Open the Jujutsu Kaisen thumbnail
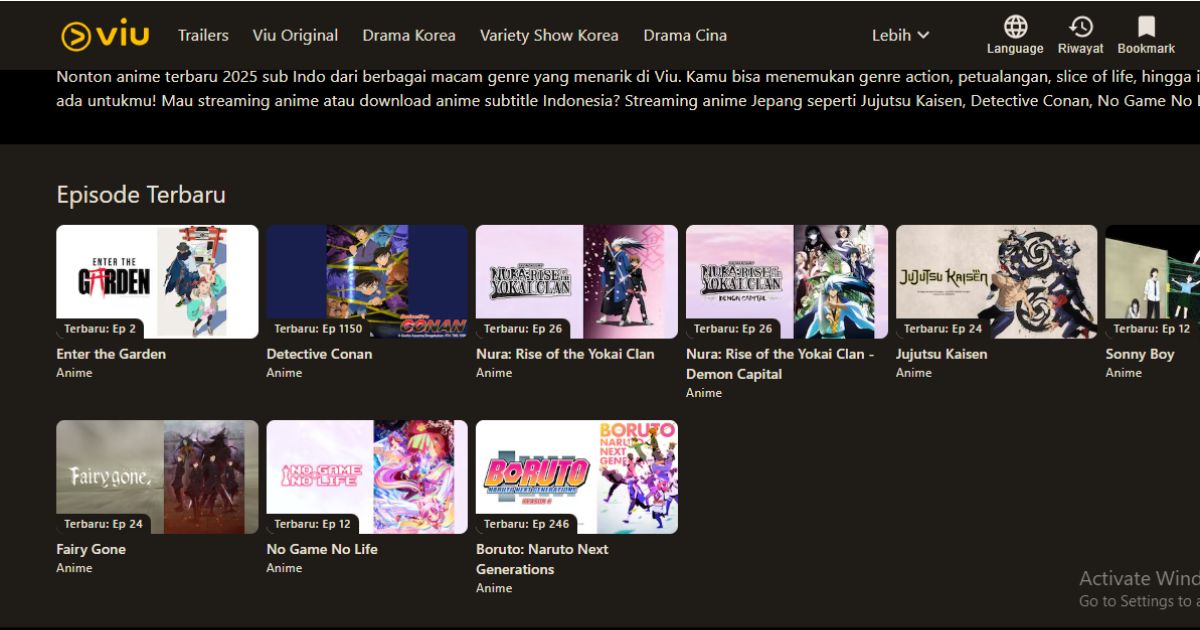1200x630 pixels. [x=996, y=281]
